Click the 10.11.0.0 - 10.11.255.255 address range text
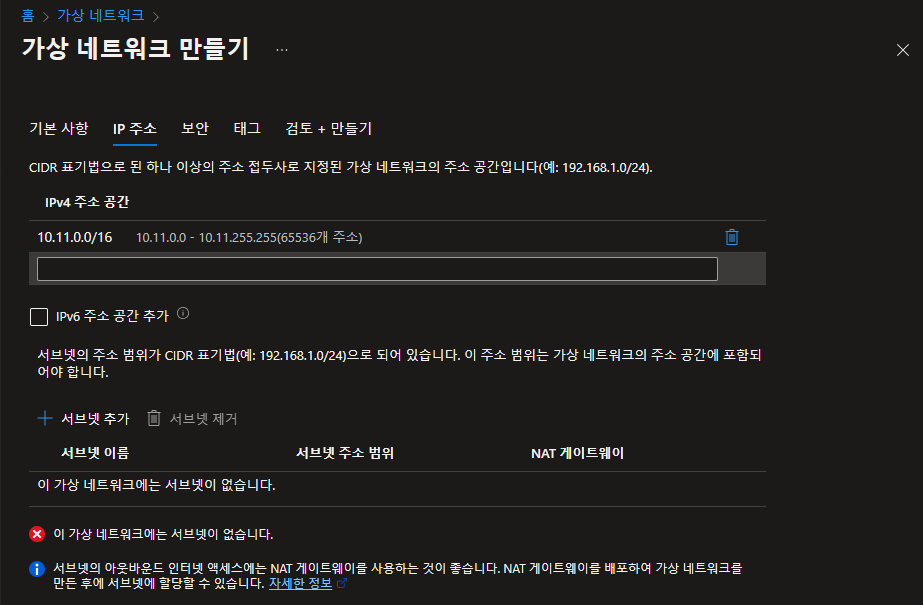Viewport: 923px width, 605px height. (249, 237)
